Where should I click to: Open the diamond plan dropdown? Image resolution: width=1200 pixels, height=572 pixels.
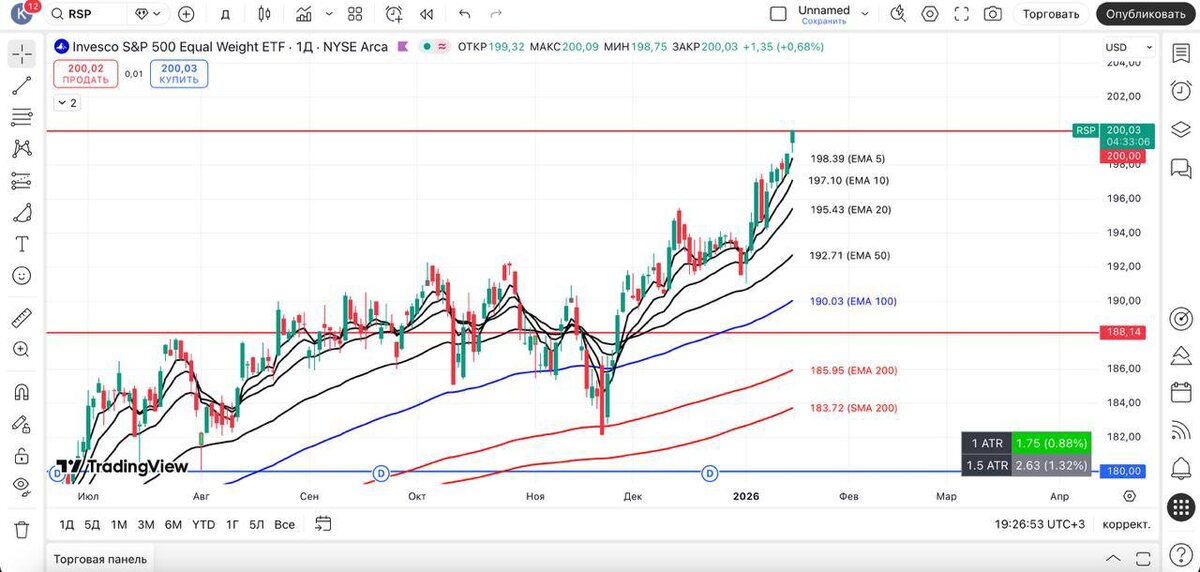point(148,14)
